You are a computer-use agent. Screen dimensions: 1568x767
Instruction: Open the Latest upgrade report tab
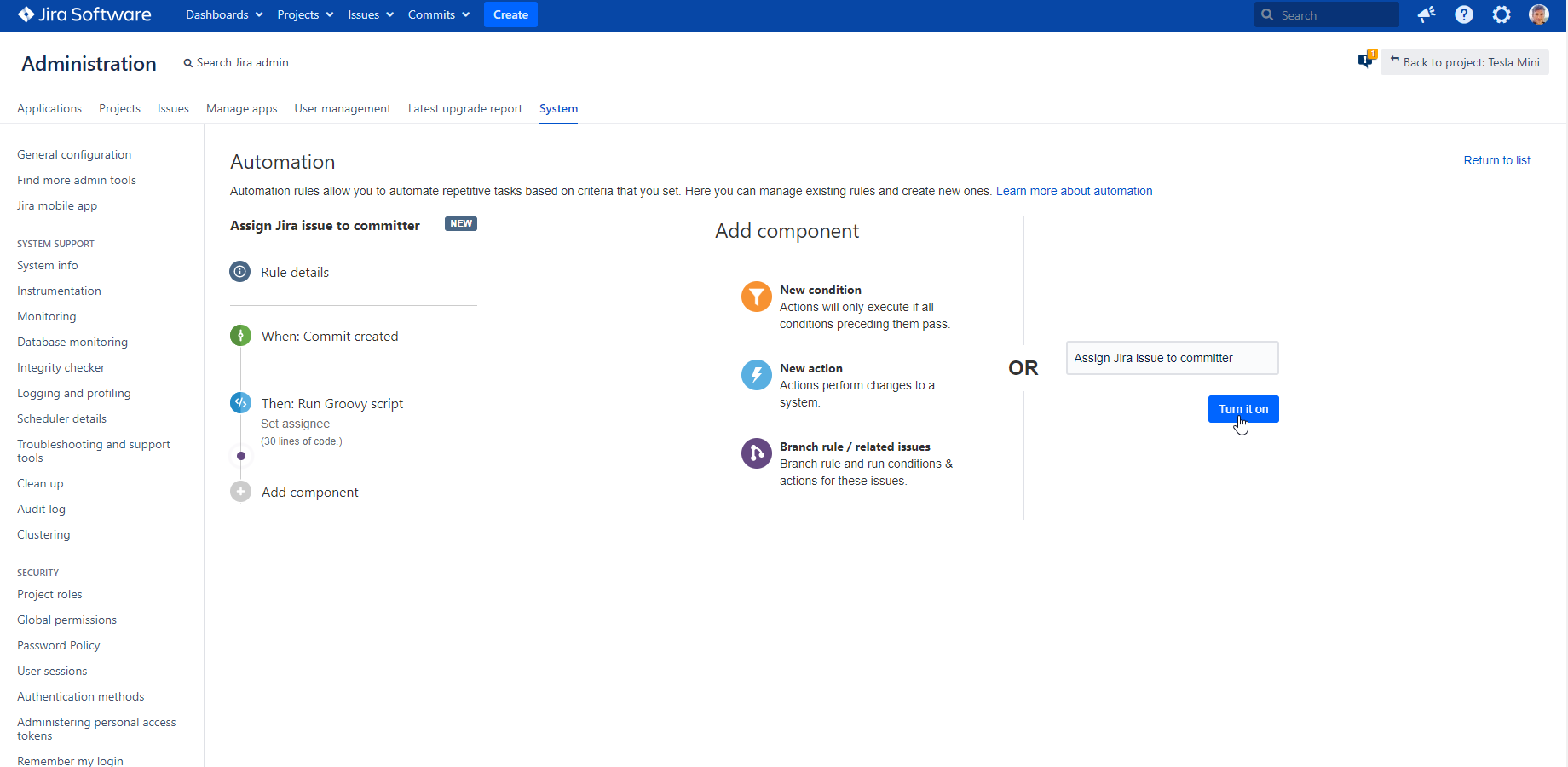[x=465, y=108]
